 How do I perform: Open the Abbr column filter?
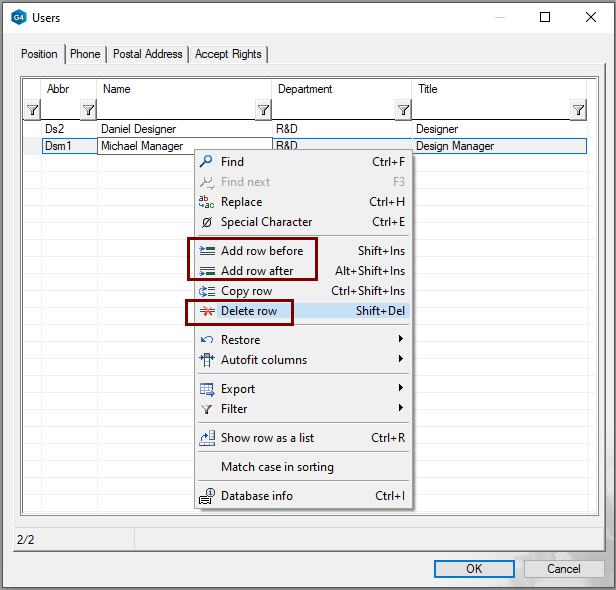(x=88, y=110)
